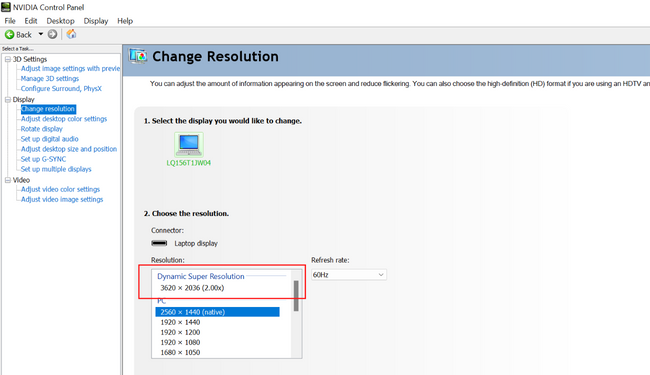Open Set up multiple displays
Image resolution: width=650 pixels, height=375 pixels.
[x=56, y=169]
